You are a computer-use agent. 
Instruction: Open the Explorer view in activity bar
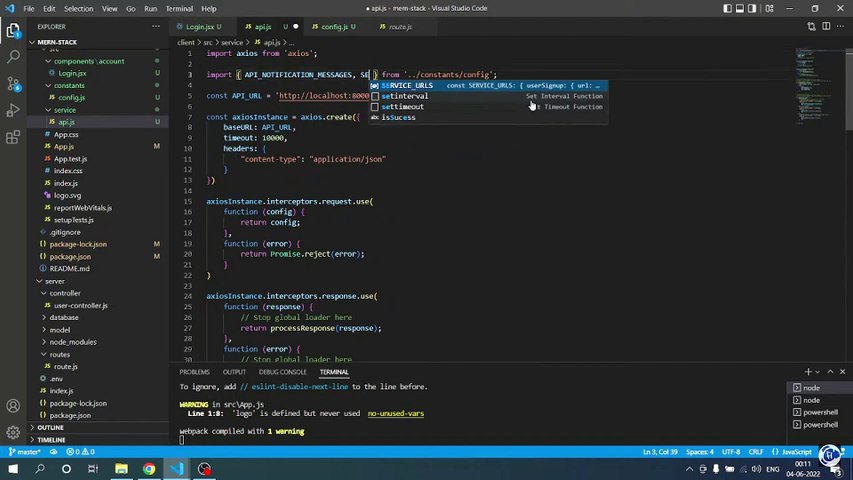point(13,30)
